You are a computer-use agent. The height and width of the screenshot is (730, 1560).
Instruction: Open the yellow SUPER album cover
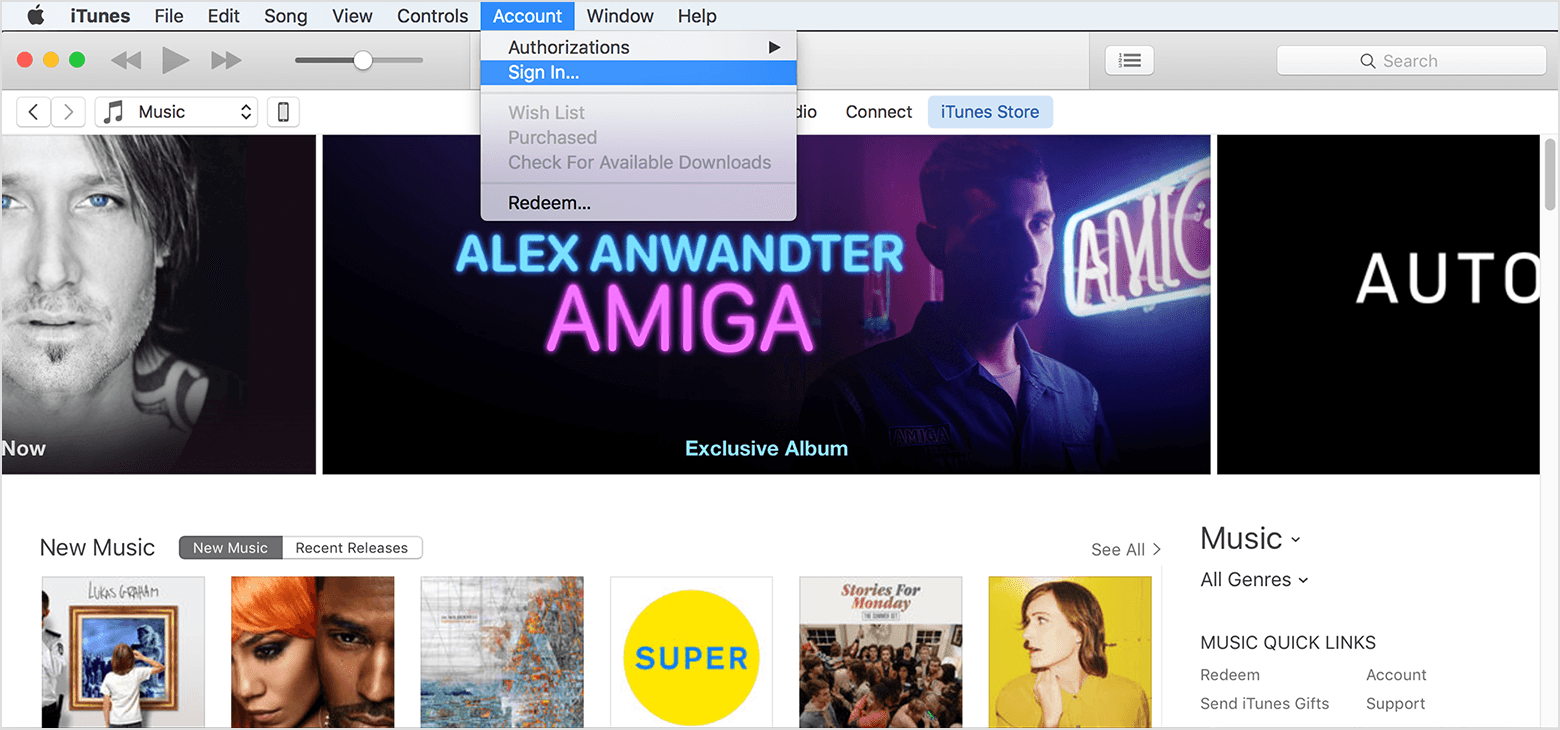(x=691, y=652)
